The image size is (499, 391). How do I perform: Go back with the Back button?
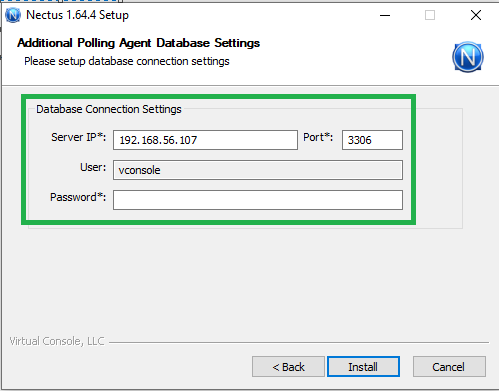tap(288, 367)
